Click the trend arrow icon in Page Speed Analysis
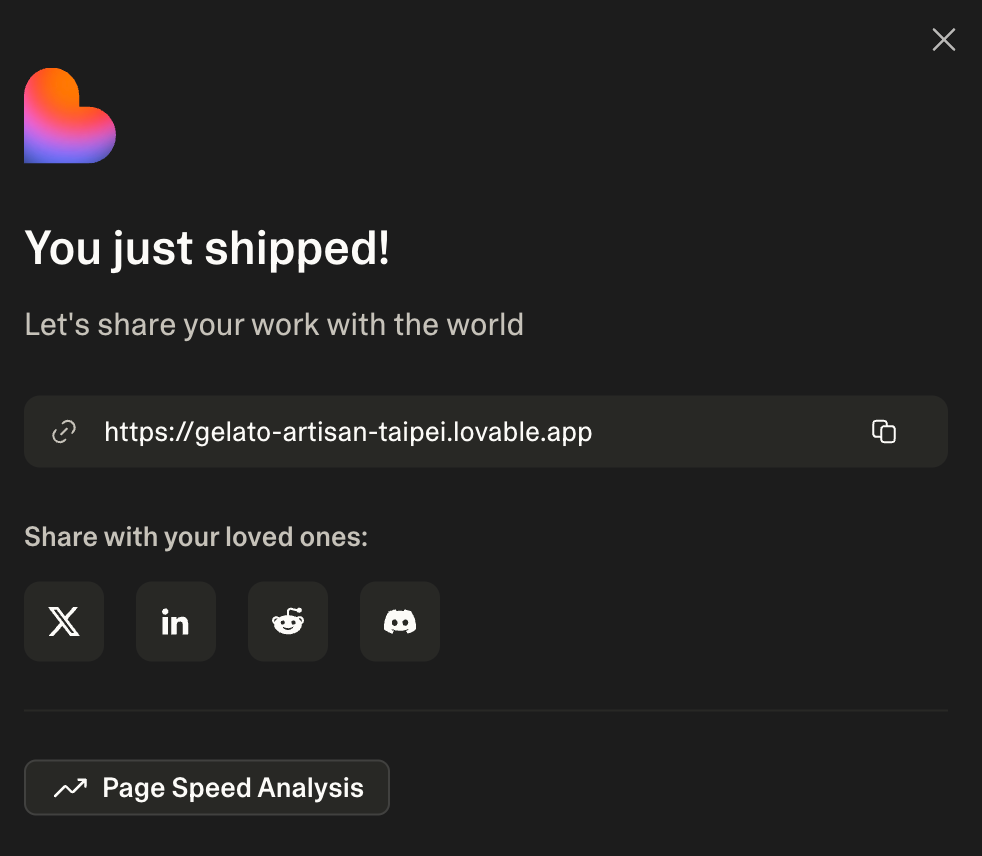 70,788
